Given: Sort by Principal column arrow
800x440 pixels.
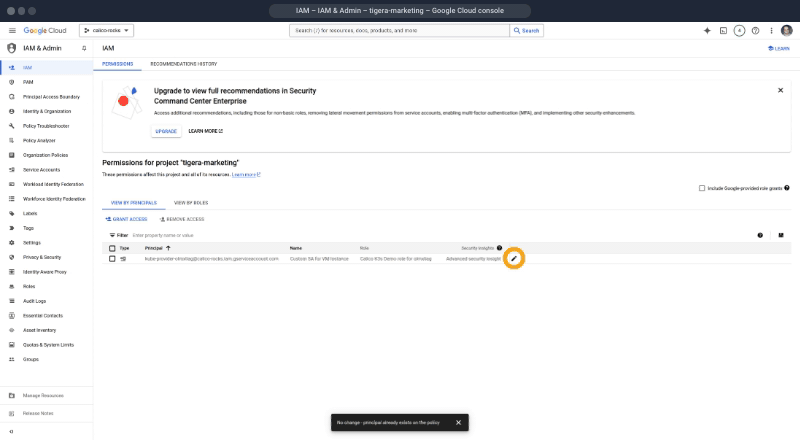Looking at the screenshot, I should tap(168, 248).
